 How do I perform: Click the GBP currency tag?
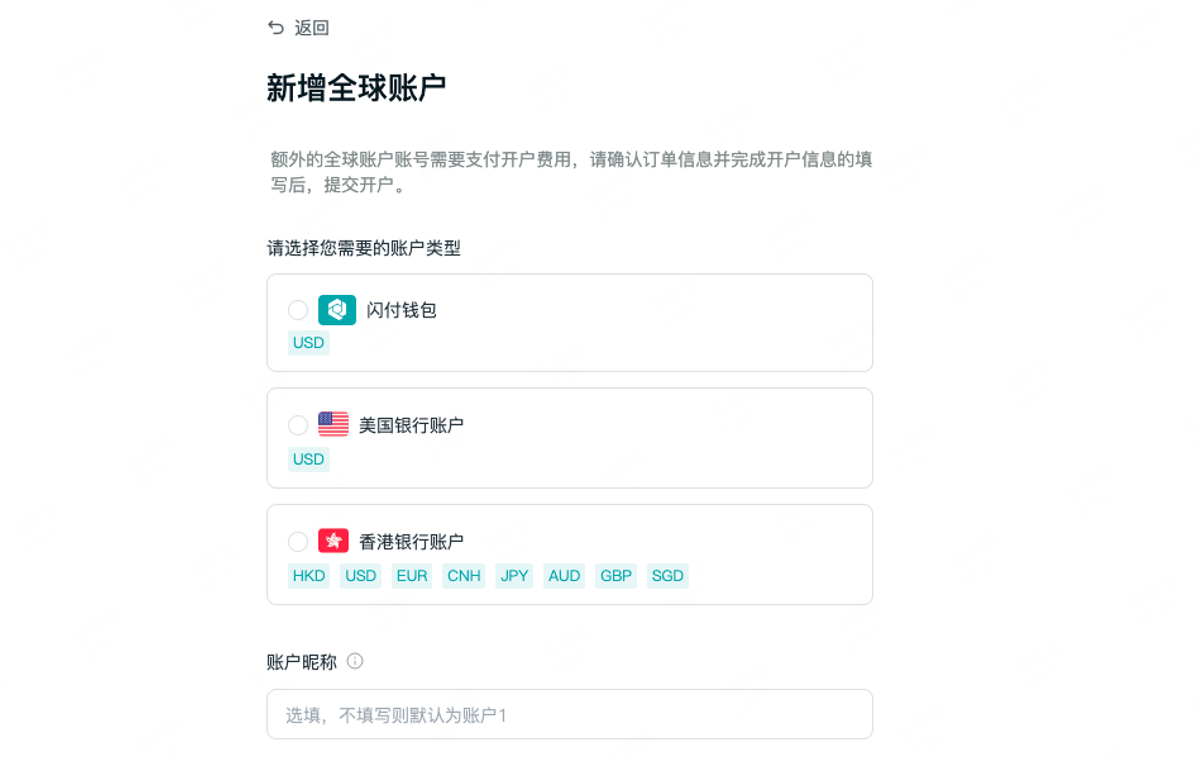point(616,576)
